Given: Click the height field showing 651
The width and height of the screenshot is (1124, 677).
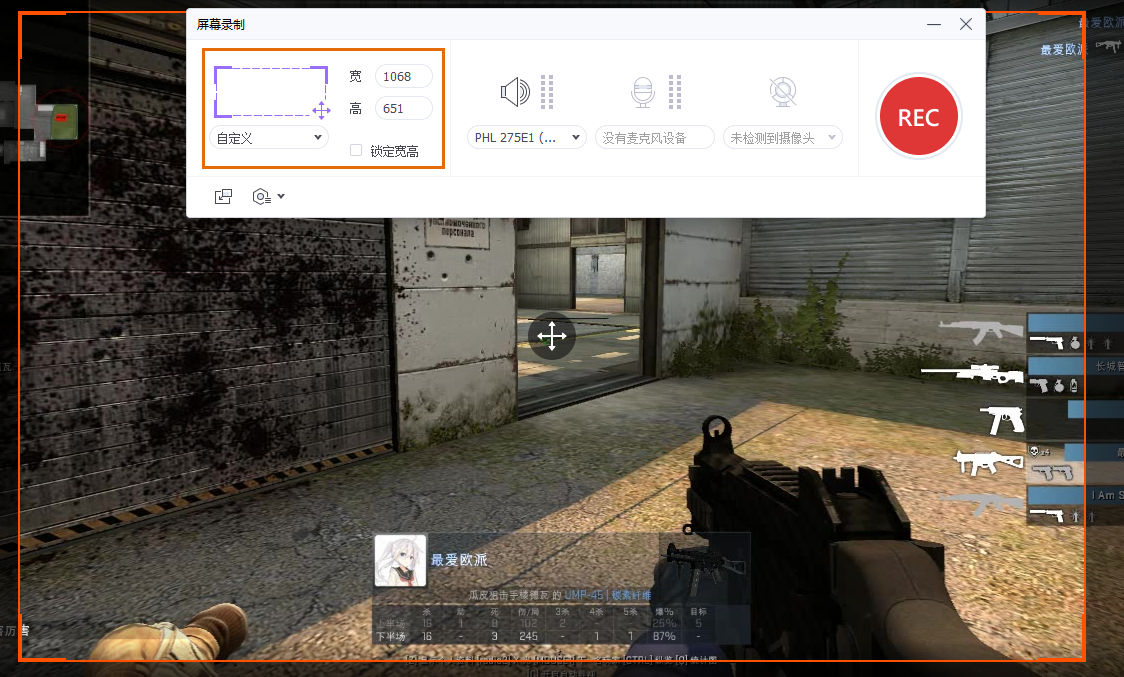Looking at the screenshot, I should click(x=404, y=108).
